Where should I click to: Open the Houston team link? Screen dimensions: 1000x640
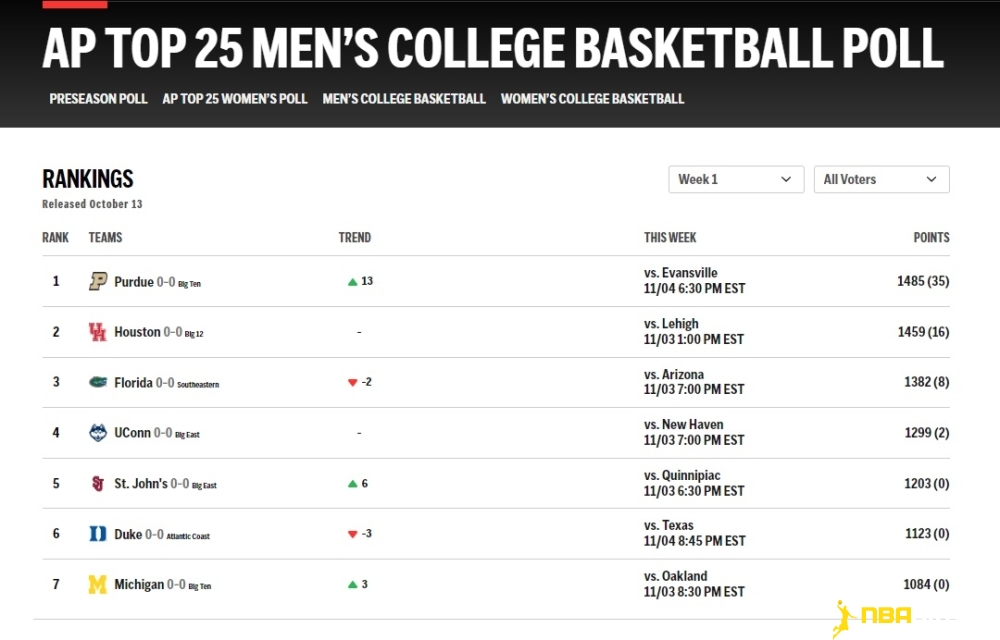tap(137, 332)
